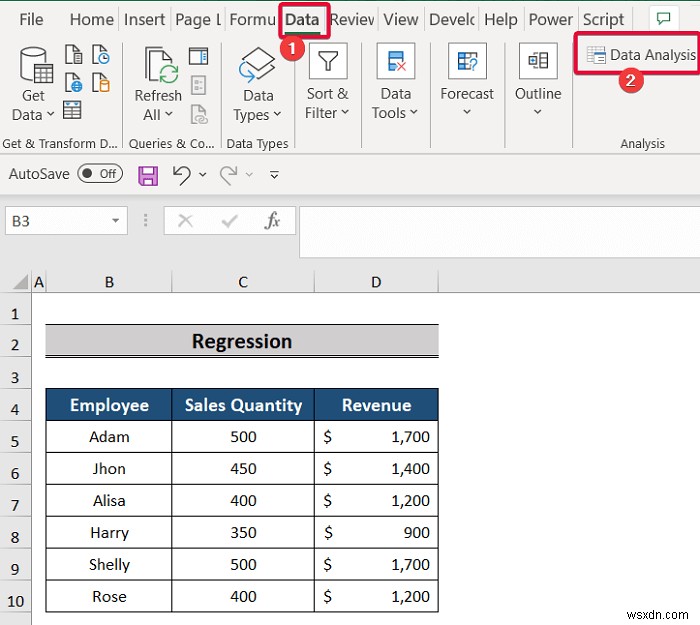Open the Get Data menu button
Viewport: 700px width, 625px height.
(33, 85)
